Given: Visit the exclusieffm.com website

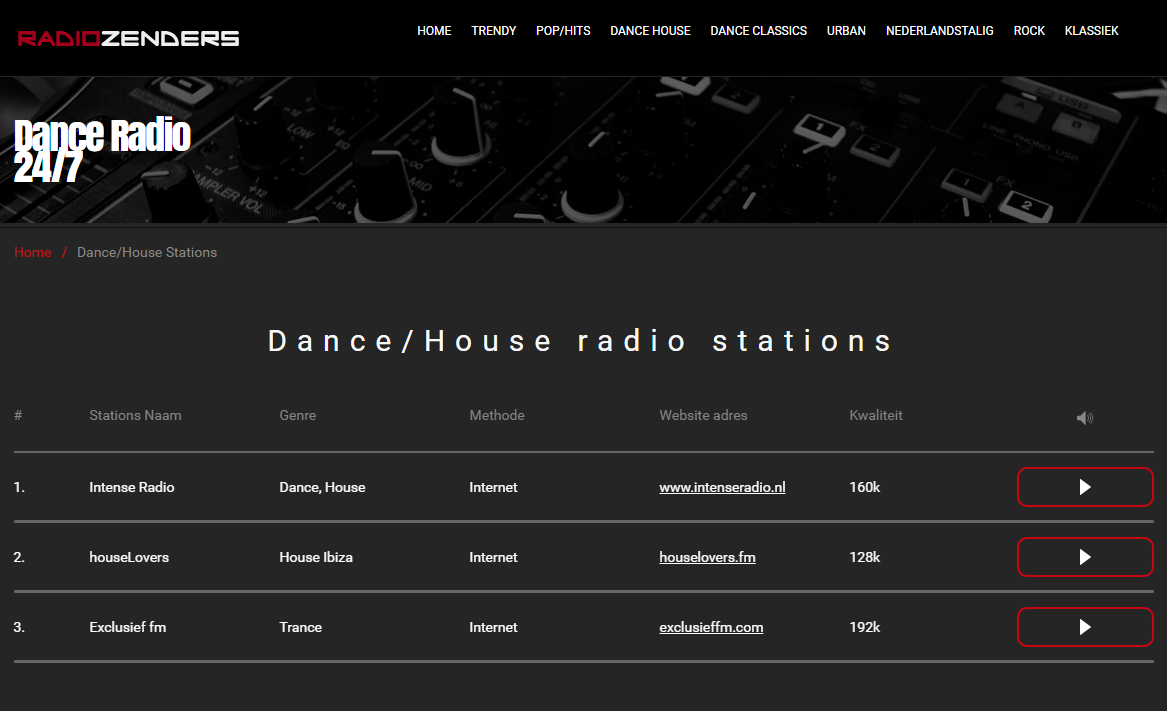Looking at the screenshot, I should 711,627.
